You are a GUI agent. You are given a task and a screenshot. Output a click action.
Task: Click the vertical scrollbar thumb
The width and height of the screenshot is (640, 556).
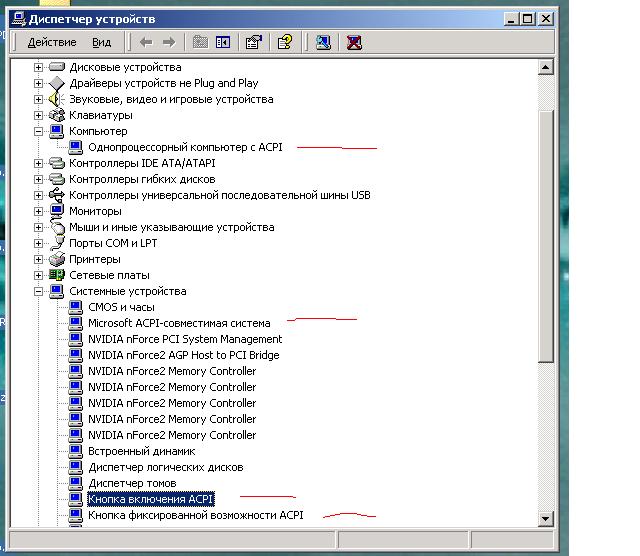point(546,236)
